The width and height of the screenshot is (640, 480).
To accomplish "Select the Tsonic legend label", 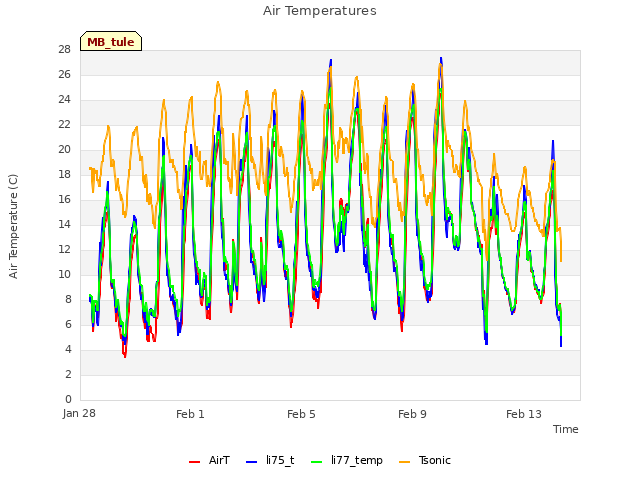I will coord(435,460).
